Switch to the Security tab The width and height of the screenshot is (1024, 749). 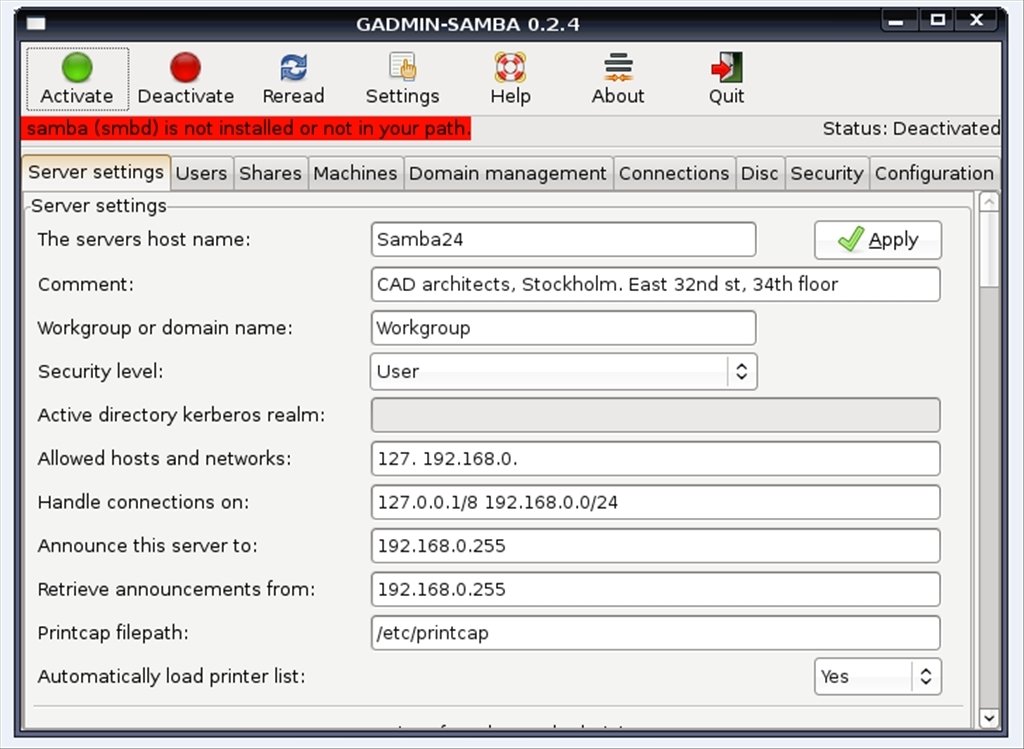click(x=827, y=174)
